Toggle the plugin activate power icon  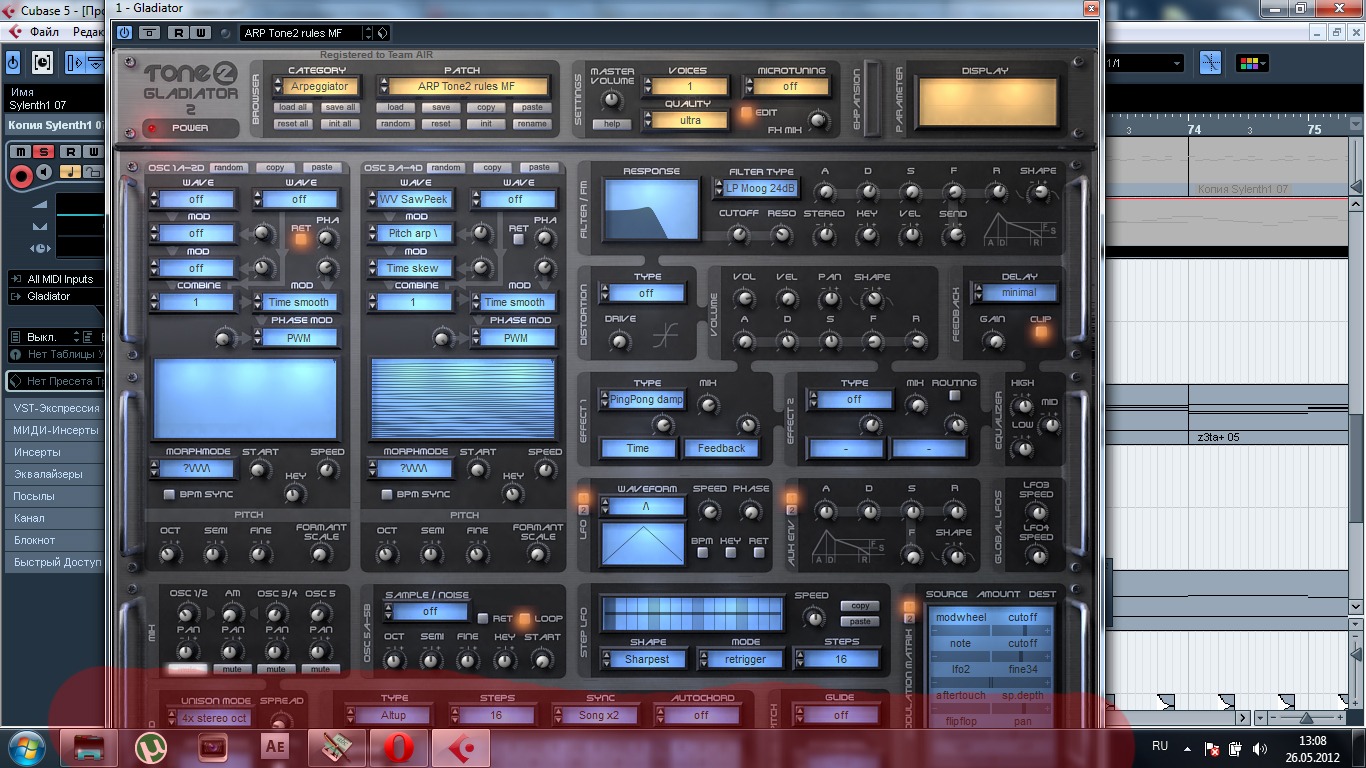click(x=124, y=33)
